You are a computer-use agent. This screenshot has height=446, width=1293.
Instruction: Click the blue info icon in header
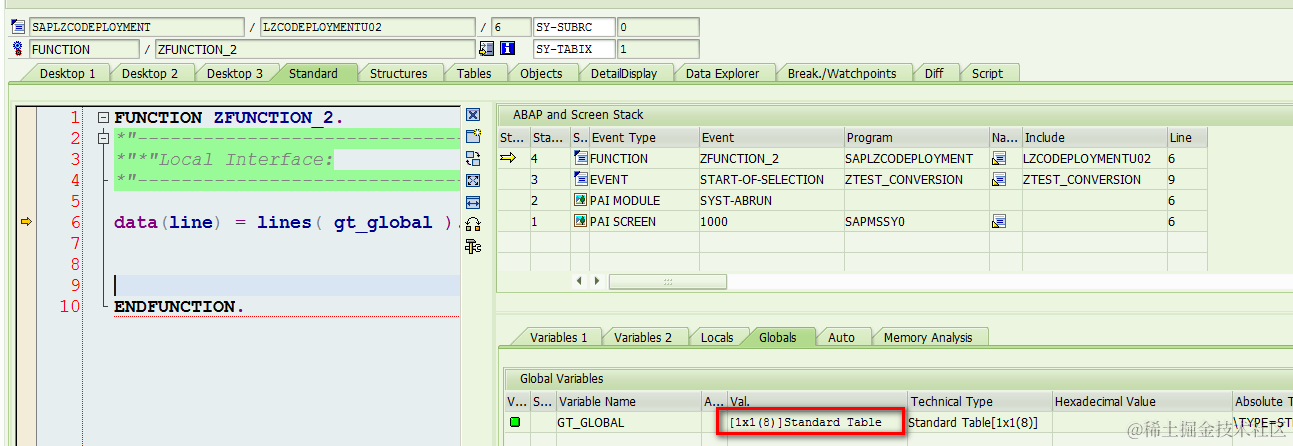tap(508, 48)
